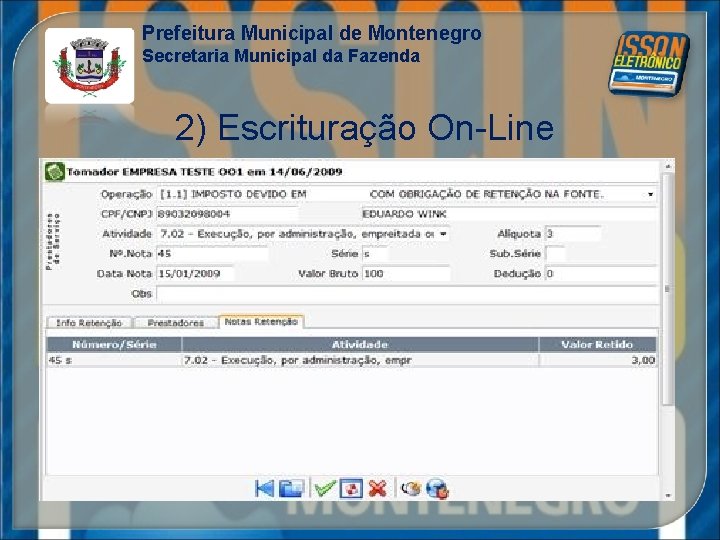Select the Notas Retenção tab
Screen dimensions: 720x540
261,321
